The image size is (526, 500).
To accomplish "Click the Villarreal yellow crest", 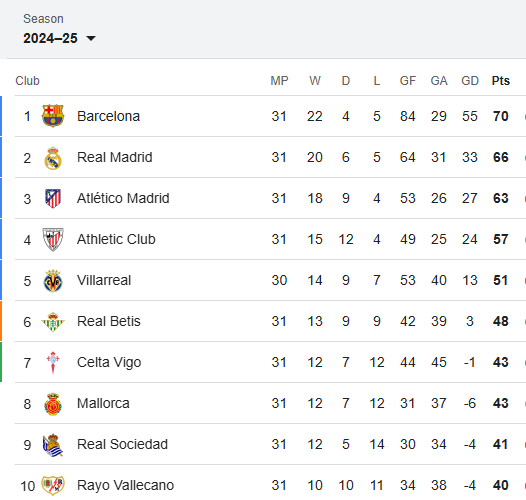I will (x=53, y=281).
